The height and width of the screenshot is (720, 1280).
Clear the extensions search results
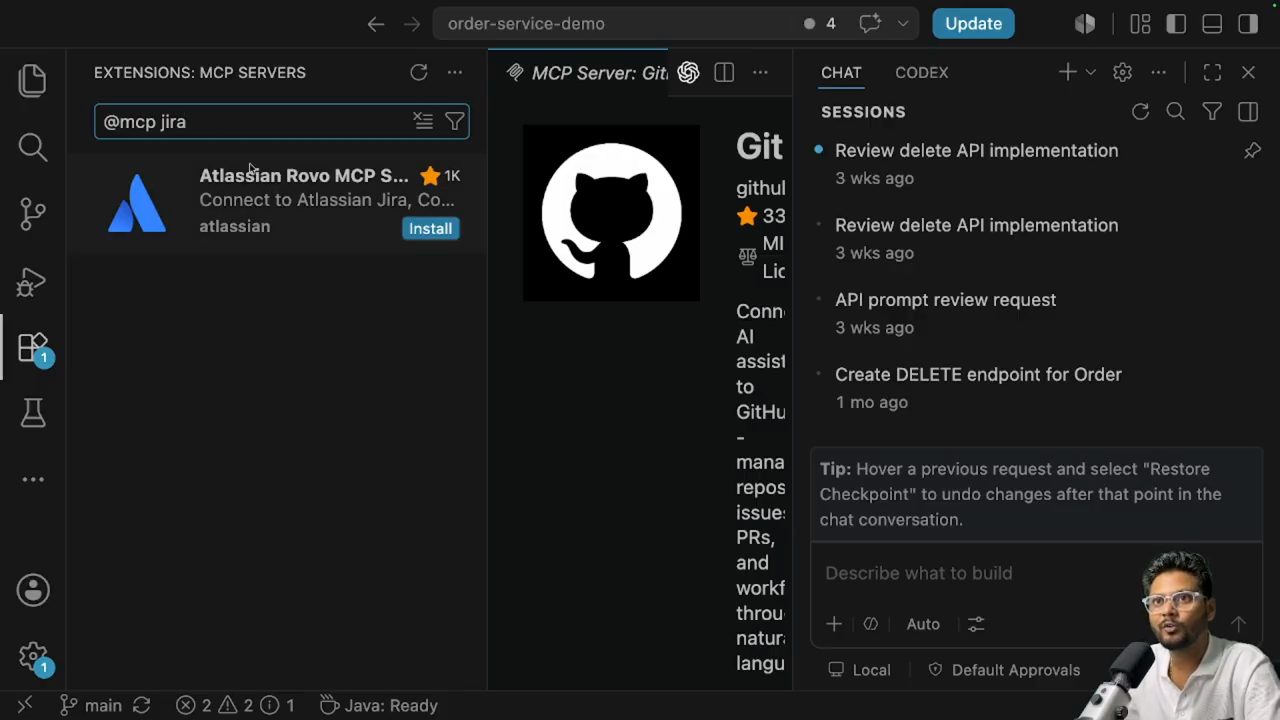pyautogui.click(x=423, y=121)
